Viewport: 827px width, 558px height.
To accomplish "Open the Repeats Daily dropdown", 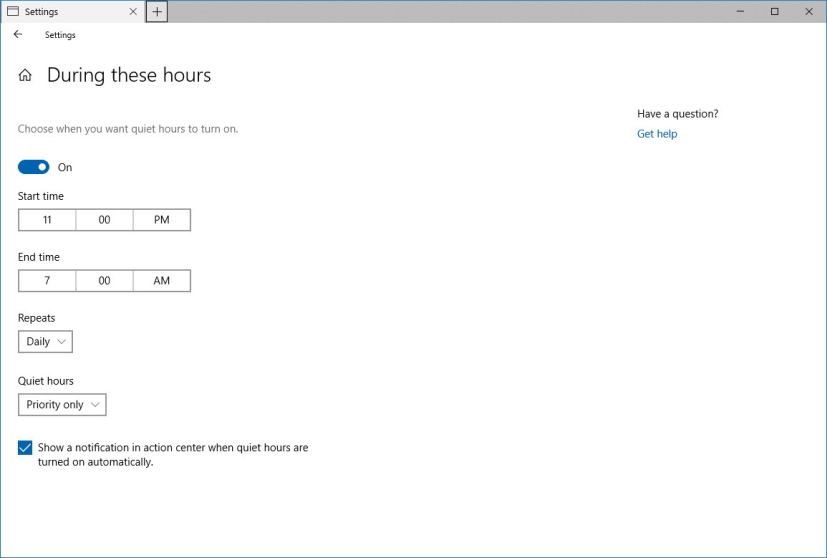I will 45,342.
